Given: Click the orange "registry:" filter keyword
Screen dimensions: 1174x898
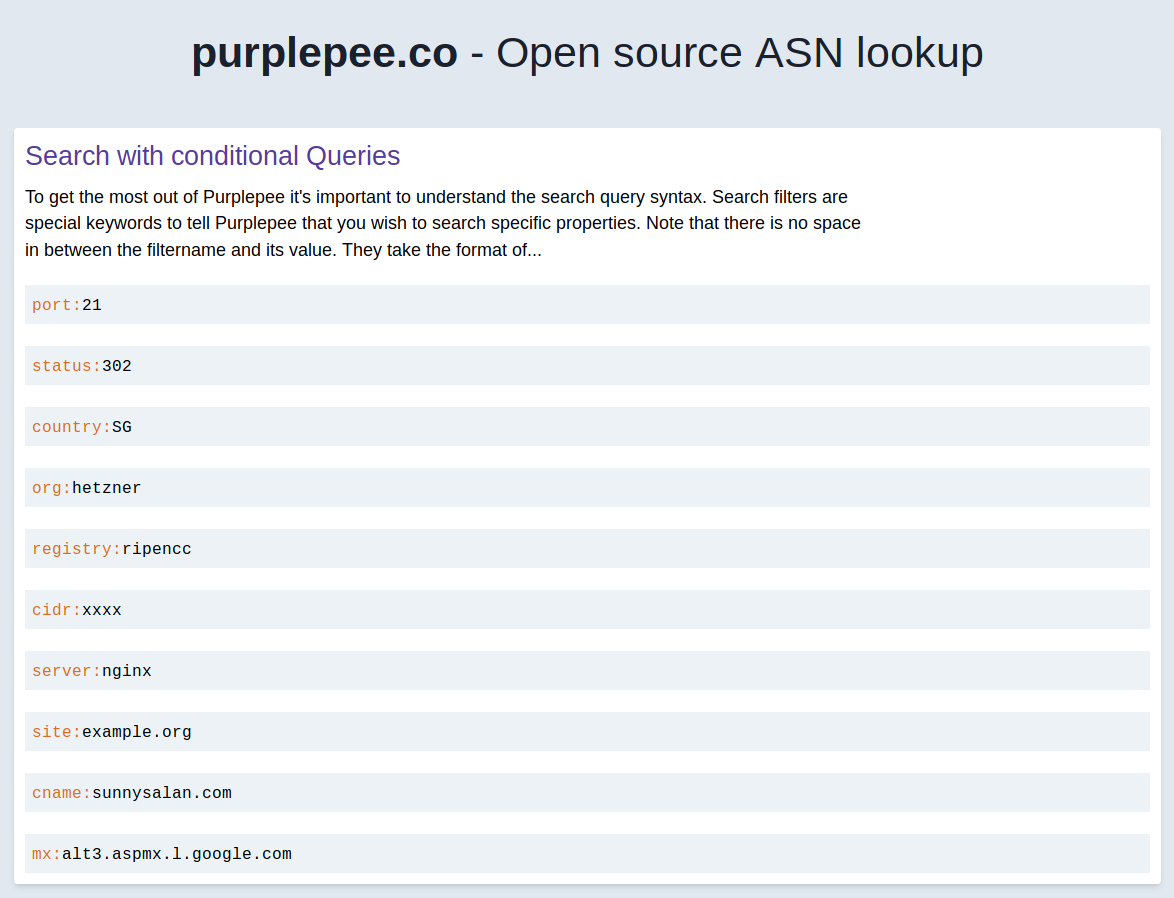Looking at the screenshot, I should 76,549.
